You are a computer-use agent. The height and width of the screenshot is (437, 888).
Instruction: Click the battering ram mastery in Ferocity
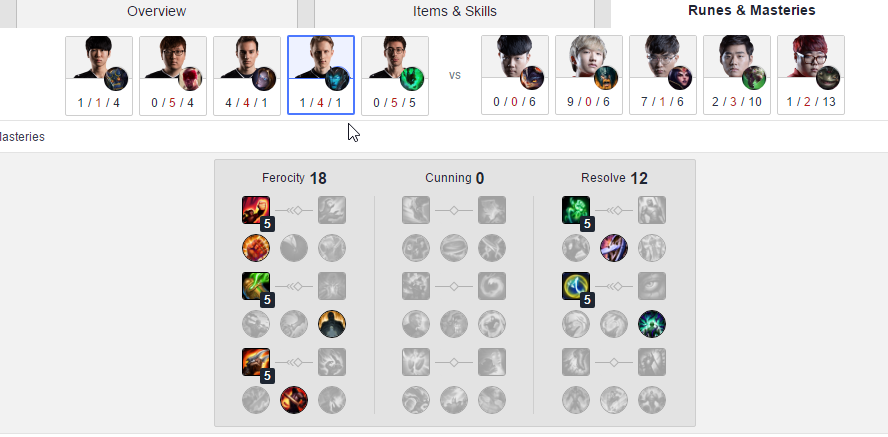(x=256, y=362)
